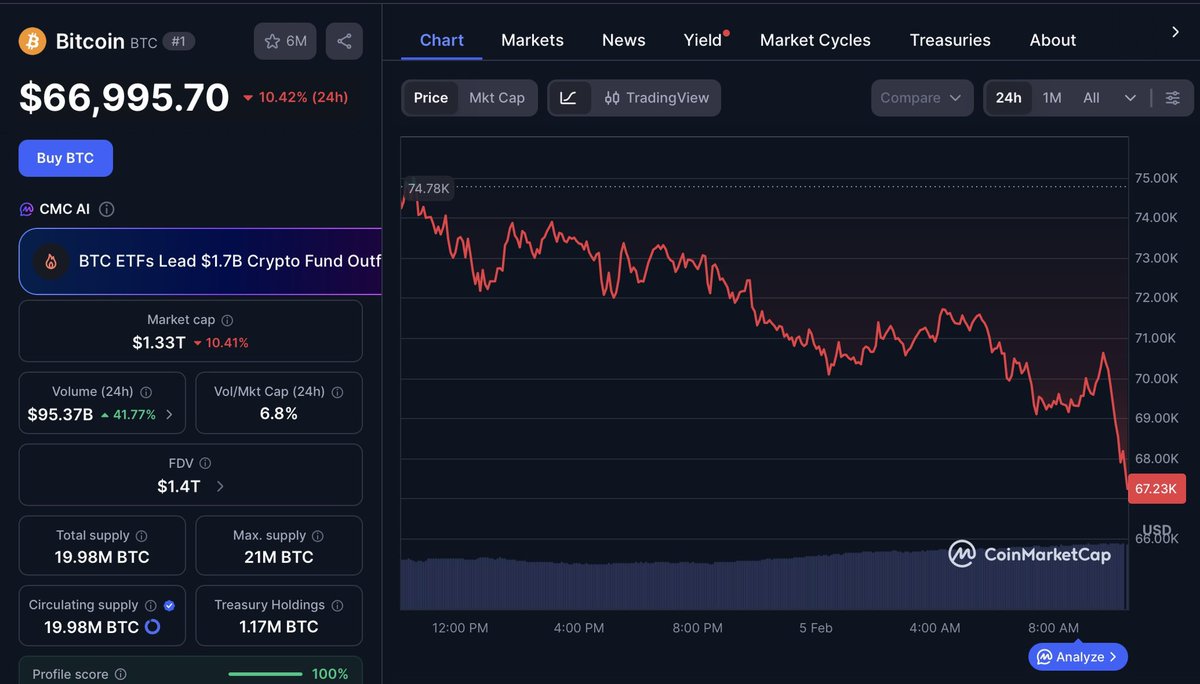Image resolution: width=1200 pixels, height=684 pixels.
Task: Open BTC ETFs Lead $1.7B news banner
Action: coord(201,262)
